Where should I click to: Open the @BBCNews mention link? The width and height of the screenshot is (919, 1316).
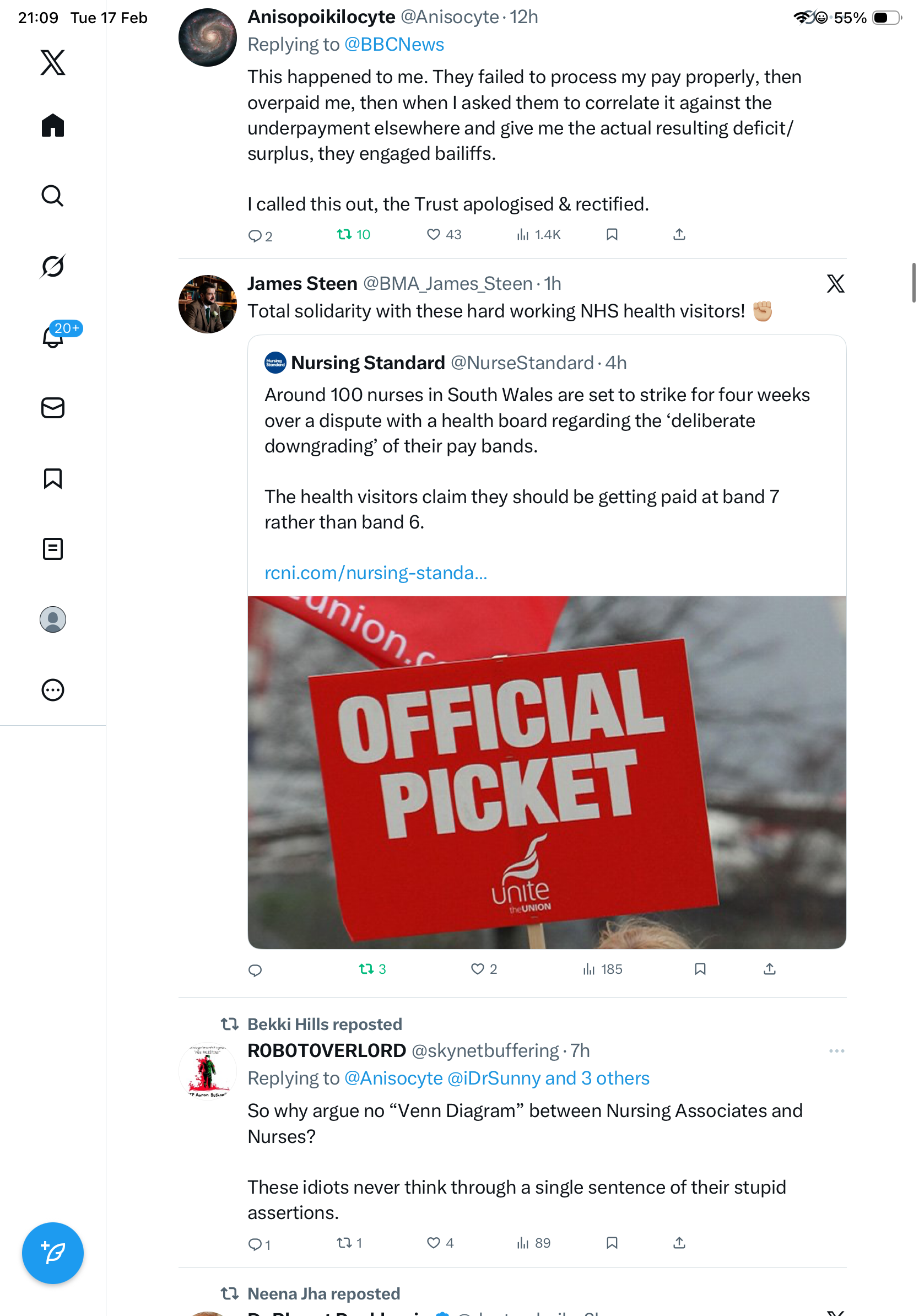coord(394,45)
